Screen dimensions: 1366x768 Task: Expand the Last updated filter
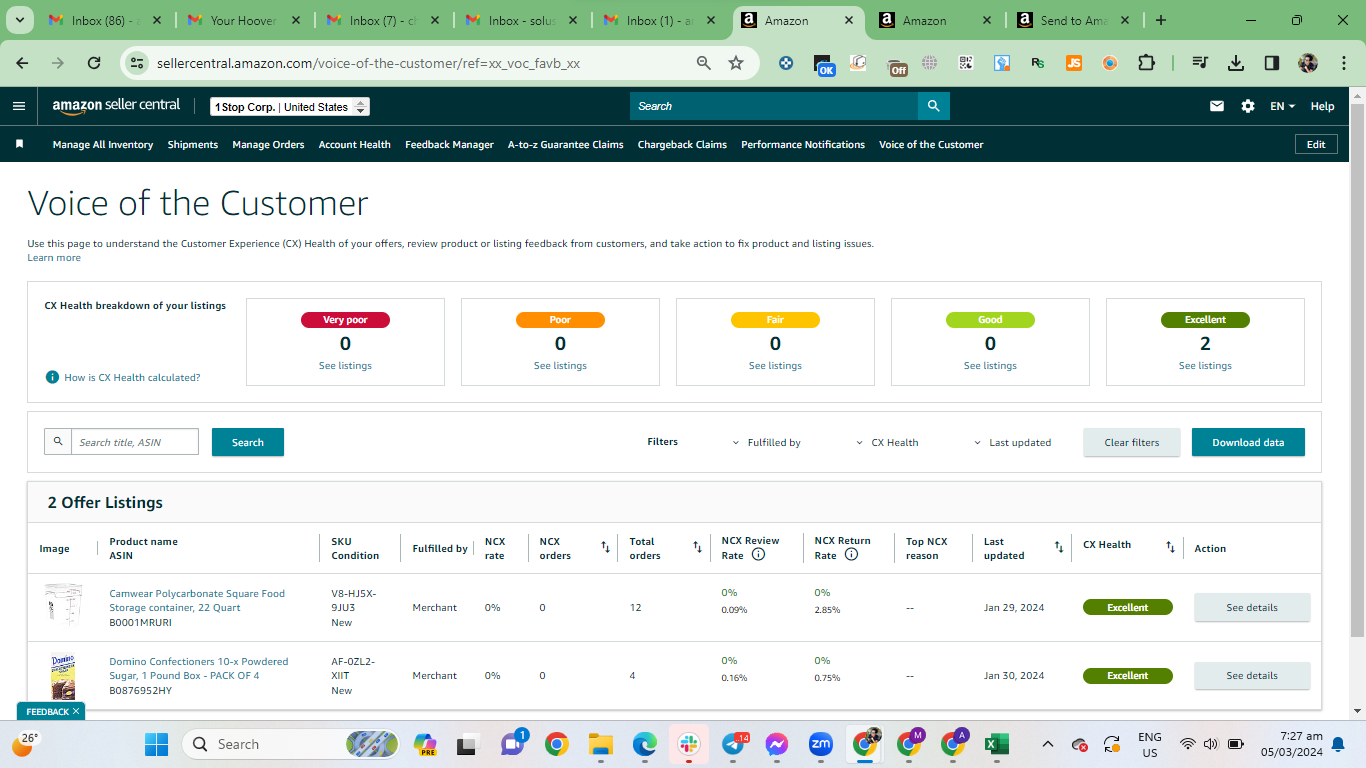1014,443
